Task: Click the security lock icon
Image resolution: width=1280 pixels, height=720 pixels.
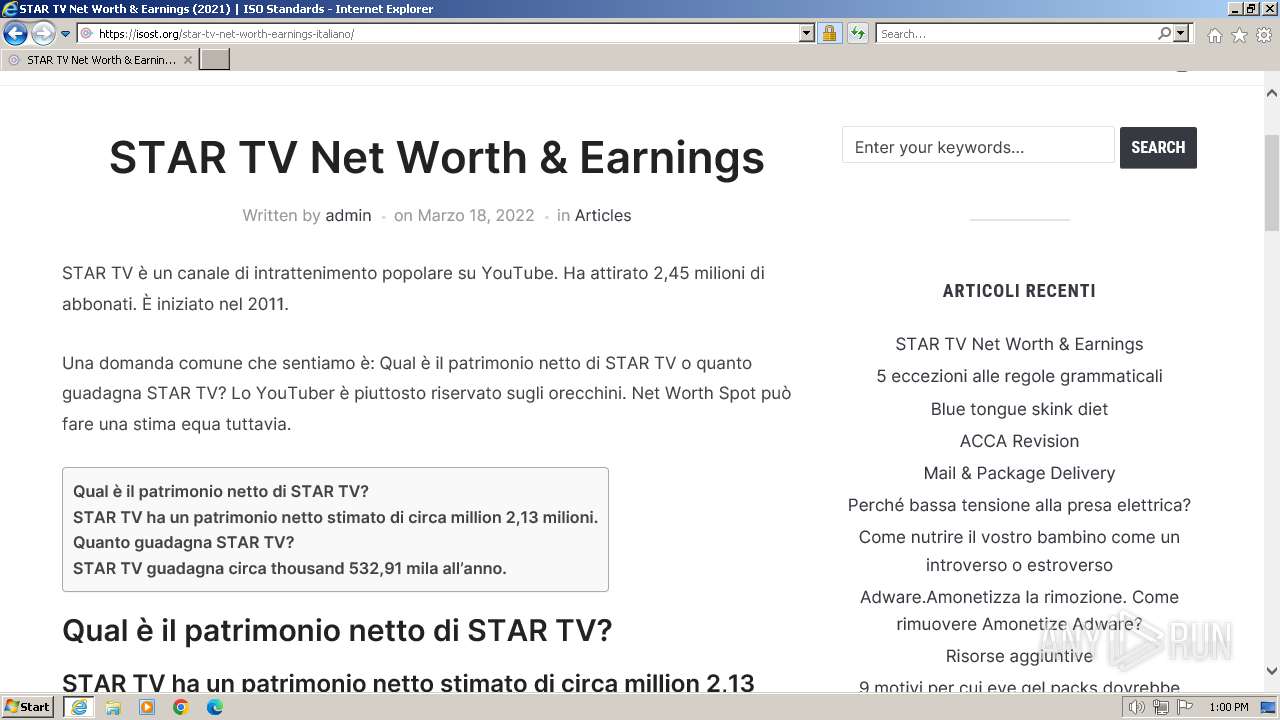Action: 829,34
